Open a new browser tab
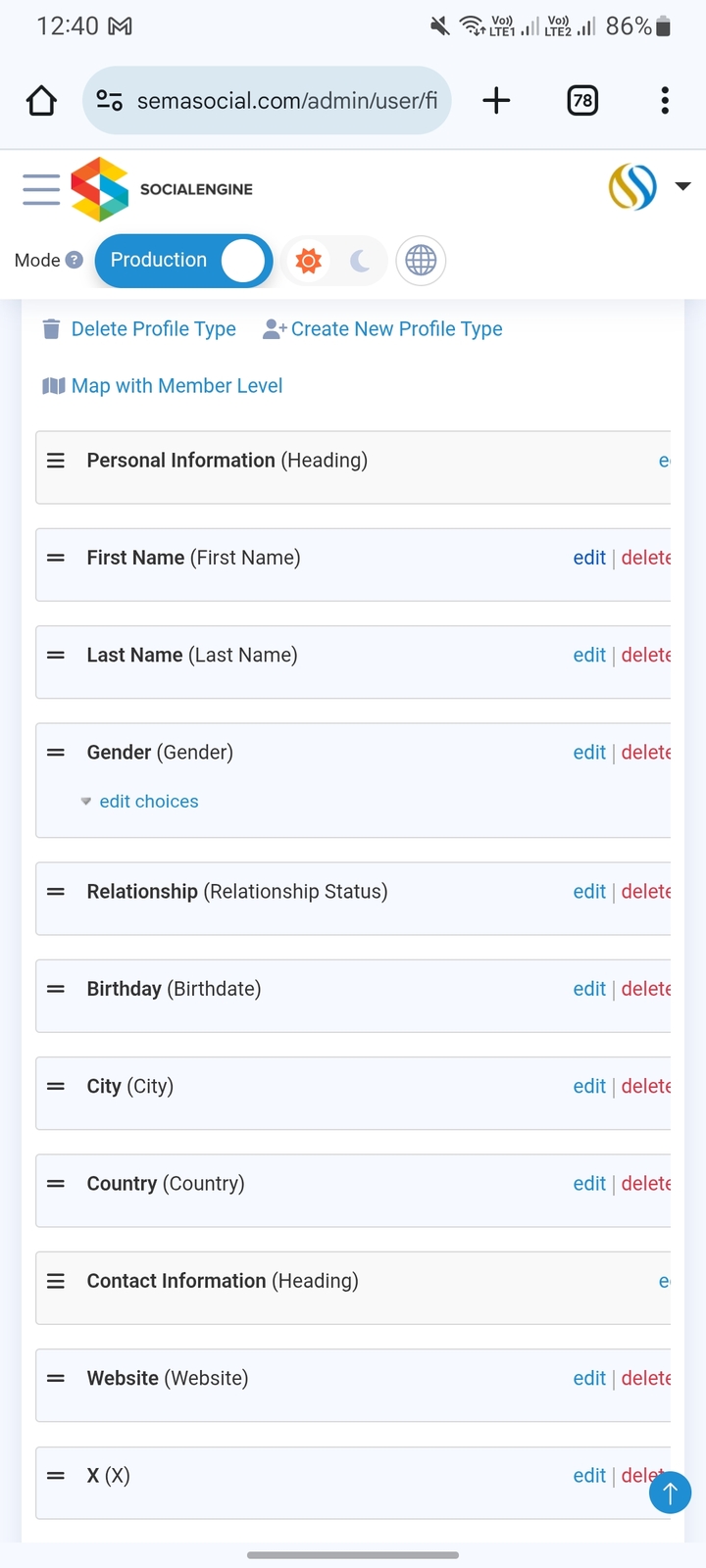This screenshot has height=1568, width=706. 496,100
